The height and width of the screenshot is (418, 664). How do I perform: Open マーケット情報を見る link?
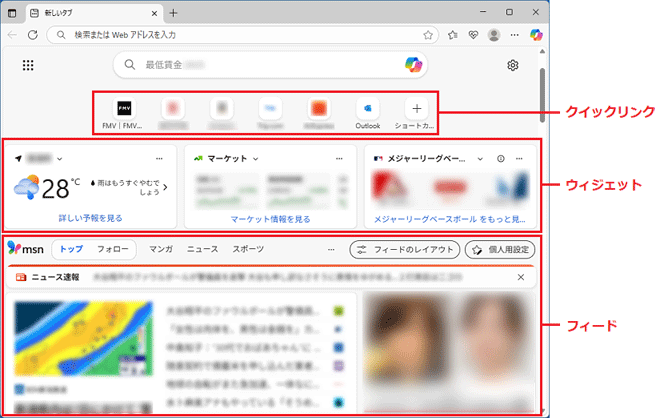coord(270,219)
